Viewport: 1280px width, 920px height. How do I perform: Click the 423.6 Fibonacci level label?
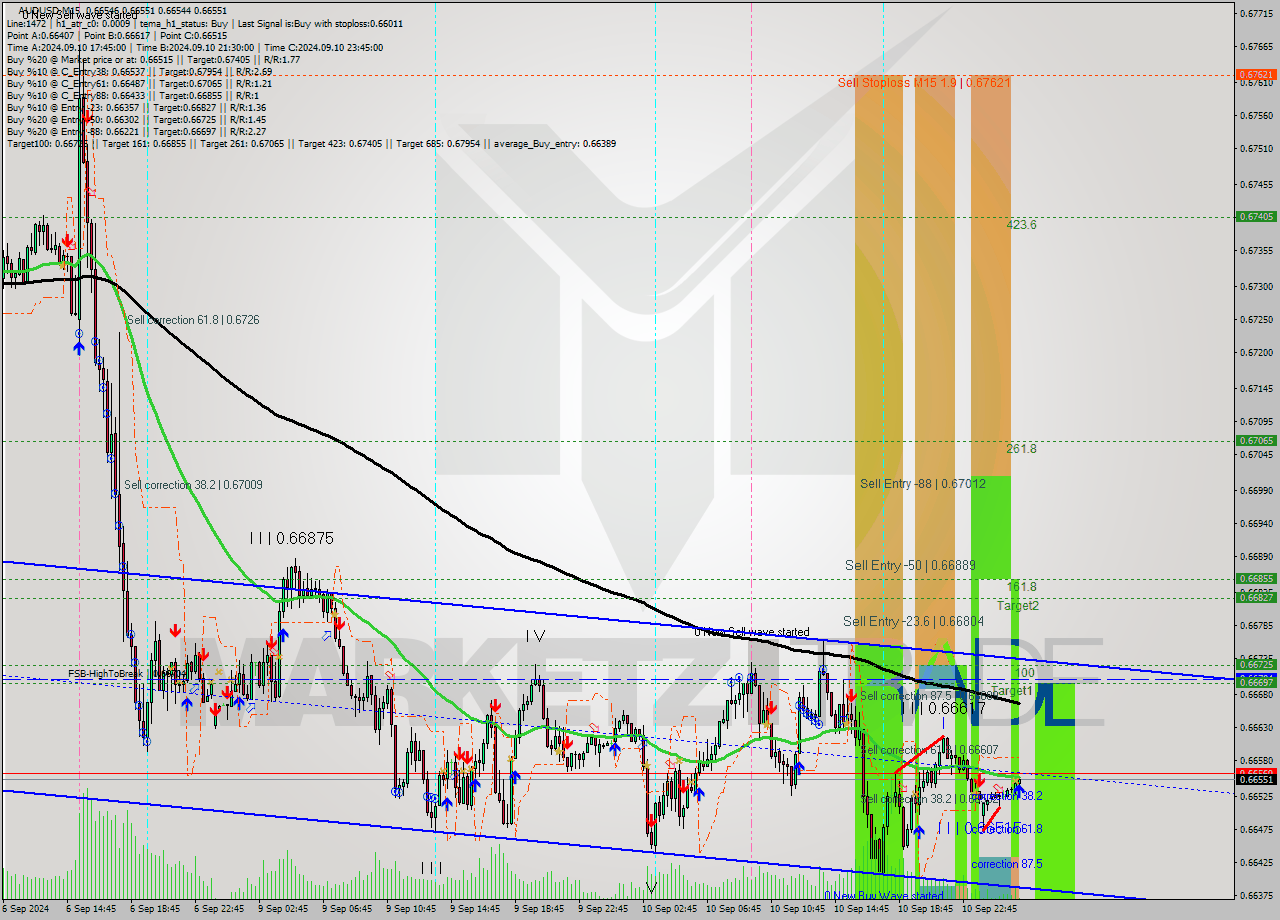coord(1021,225)
